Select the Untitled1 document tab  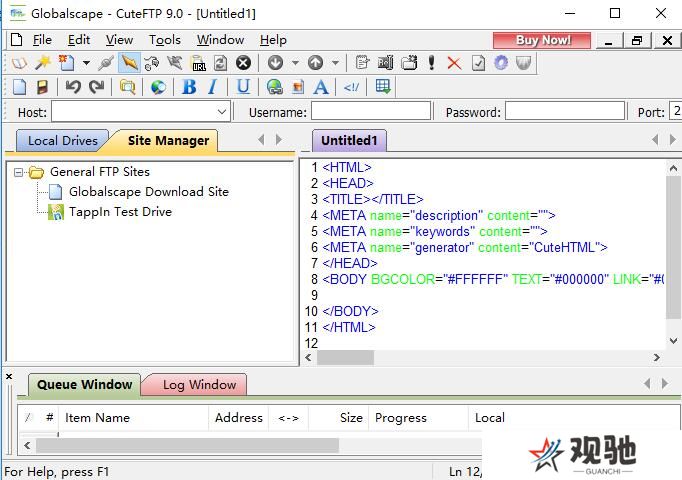click(x=349, y=140)
